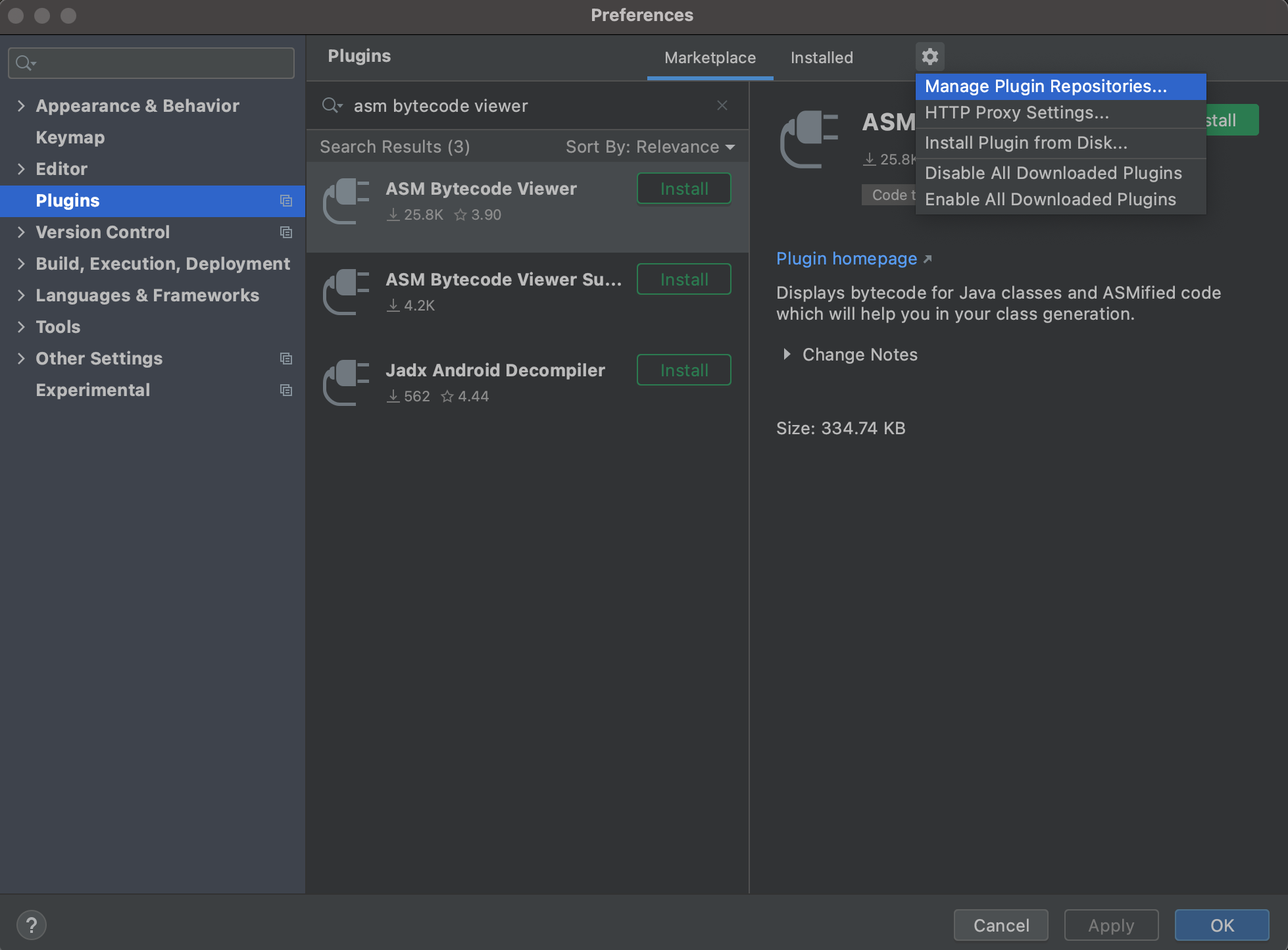Click the search field in the left sidebar
1288x950 pixels.
(150, 63)
